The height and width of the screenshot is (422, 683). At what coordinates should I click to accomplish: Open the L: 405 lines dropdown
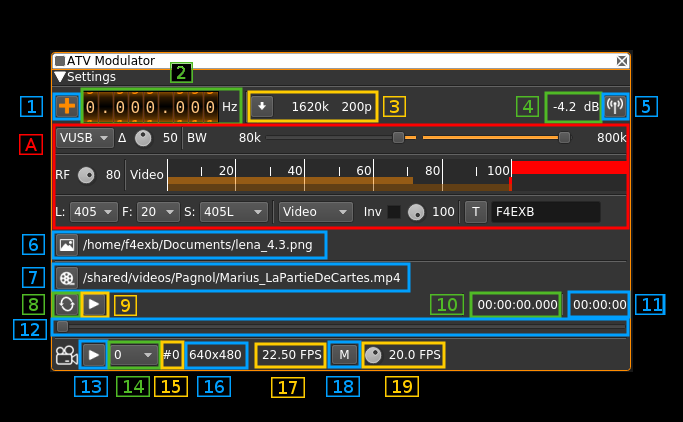pyautogui.click(x=93, y=212)
